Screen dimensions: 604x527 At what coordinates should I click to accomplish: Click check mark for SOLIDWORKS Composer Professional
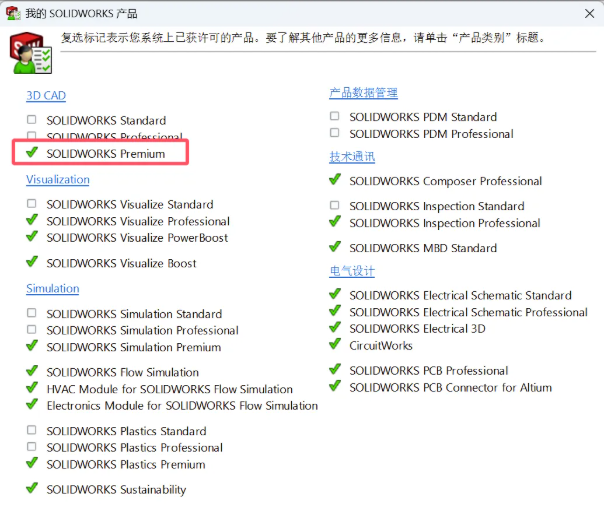tap(335, 180)
